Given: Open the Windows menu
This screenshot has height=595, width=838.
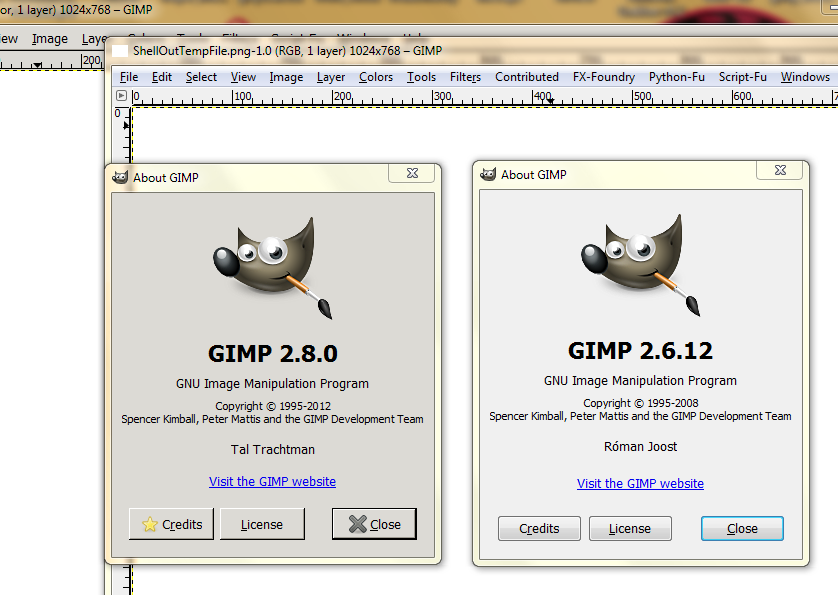Looking at the screenshot, I should 805,77.
